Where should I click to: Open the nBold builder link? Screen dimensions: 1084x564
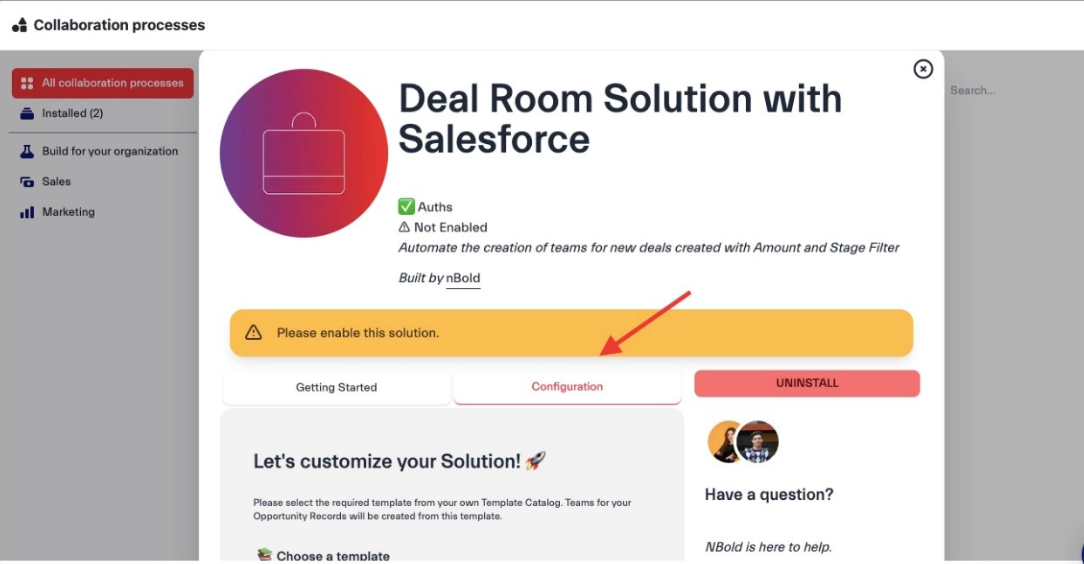click(463, 278)
